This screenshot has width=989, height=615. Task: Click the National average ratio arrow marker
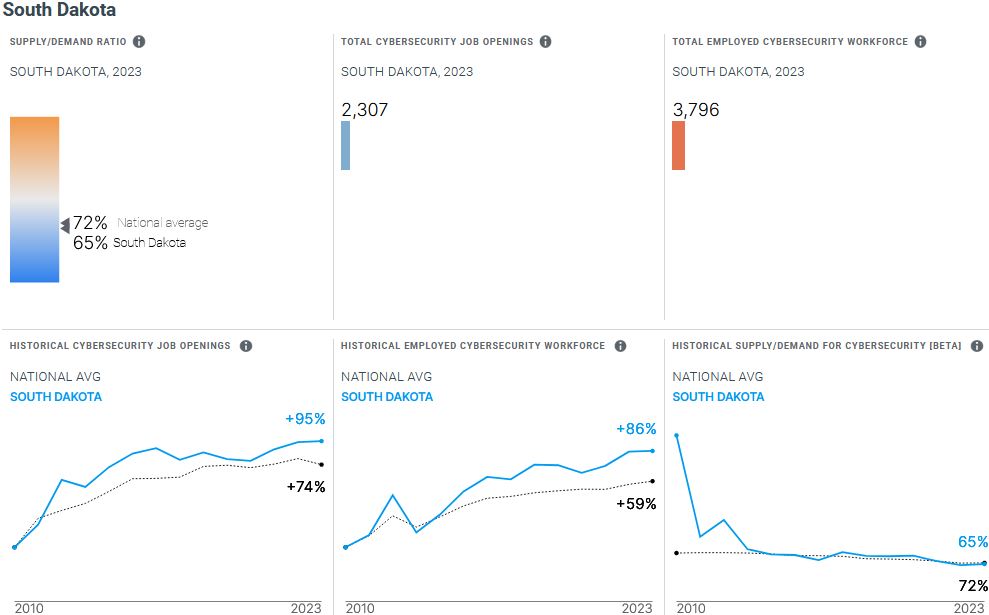pyautogui.click(x=65, y=226)
